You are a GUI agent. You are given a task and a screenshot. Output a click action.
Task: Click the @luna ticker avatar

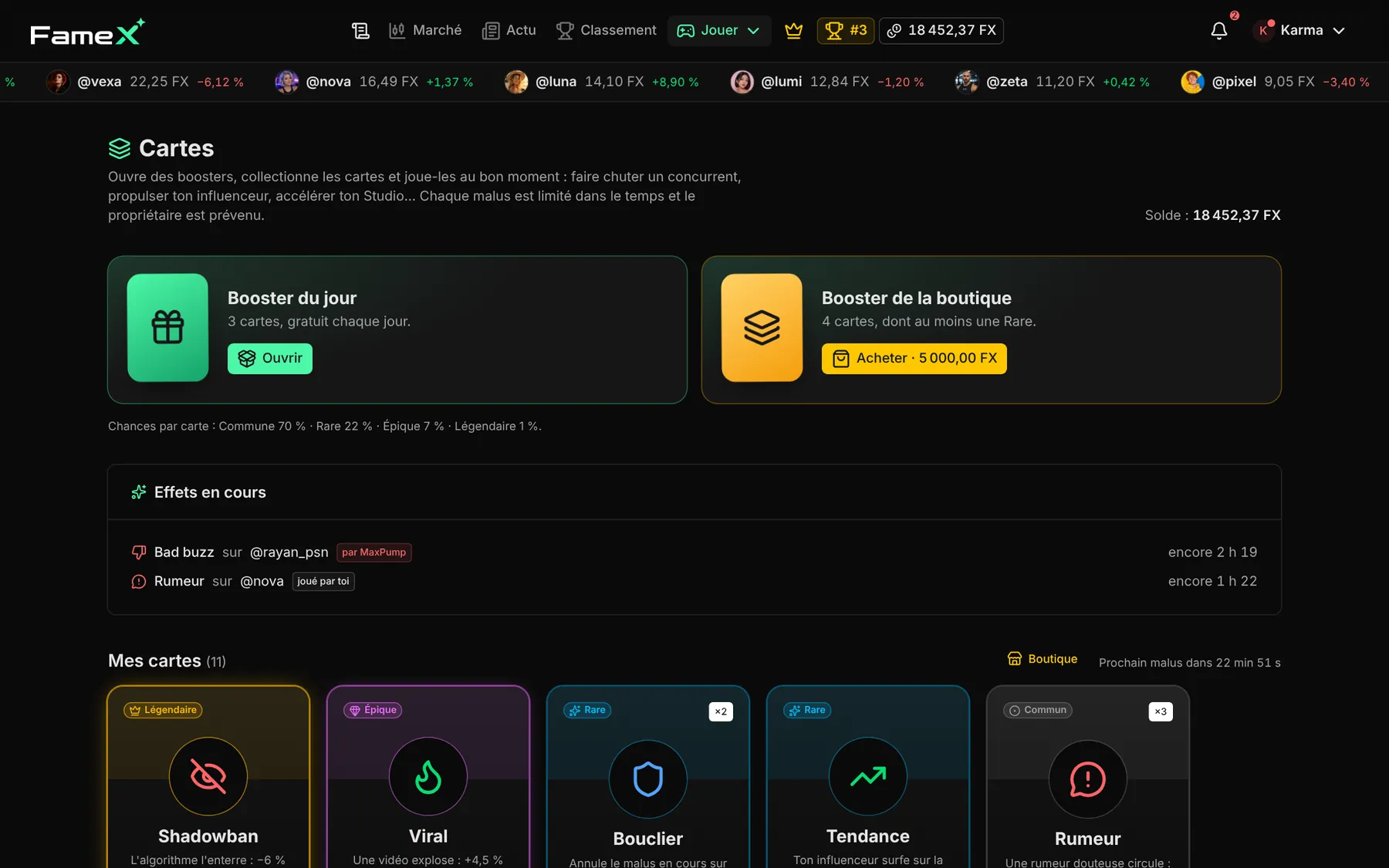tap(516, 82)
